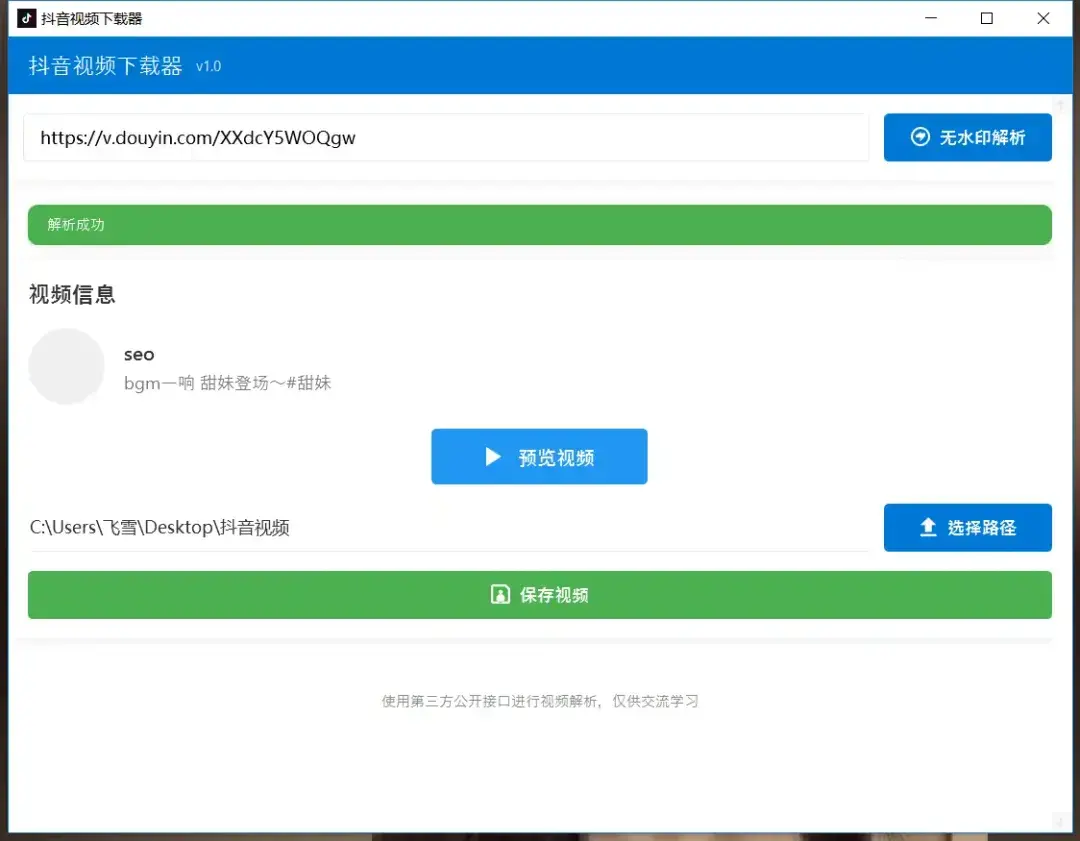This screenshot has height=841, width=1080.
Task: Click the disclaimer text at the bottom
Action: [539, 701]
